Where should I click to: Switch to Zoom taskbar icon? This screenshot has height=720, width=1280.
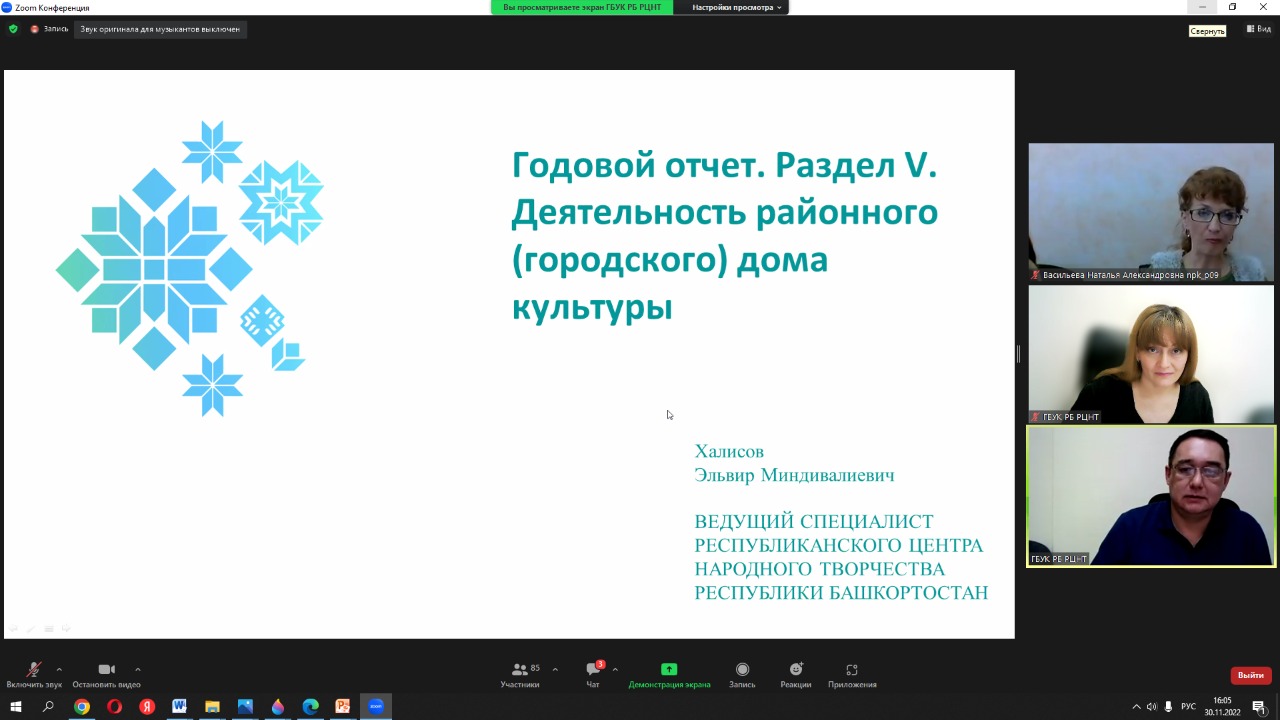point(376,707)
